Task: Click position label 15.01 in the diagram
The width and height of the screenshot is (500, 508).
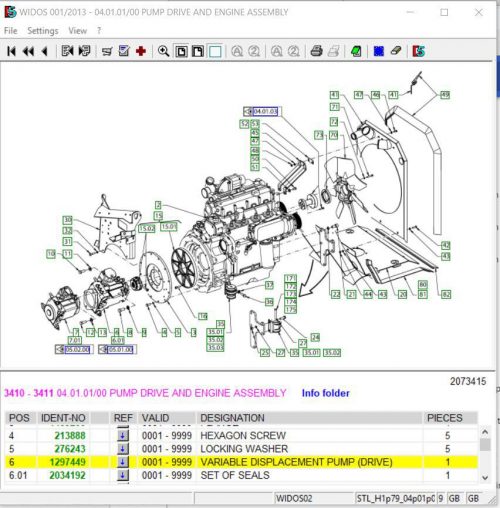Action: click(x=169, y=227)
